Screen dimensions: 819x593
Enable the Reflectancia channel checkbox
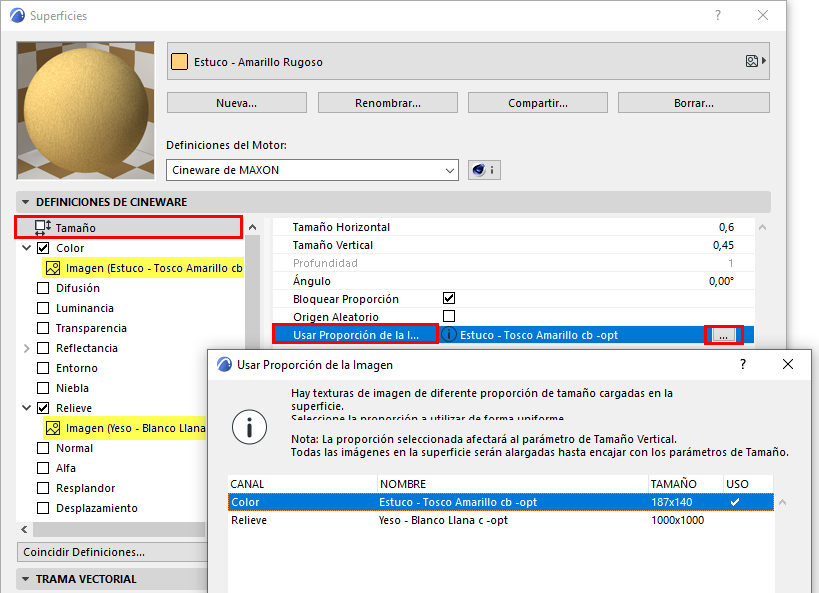[x=43, y=348]
